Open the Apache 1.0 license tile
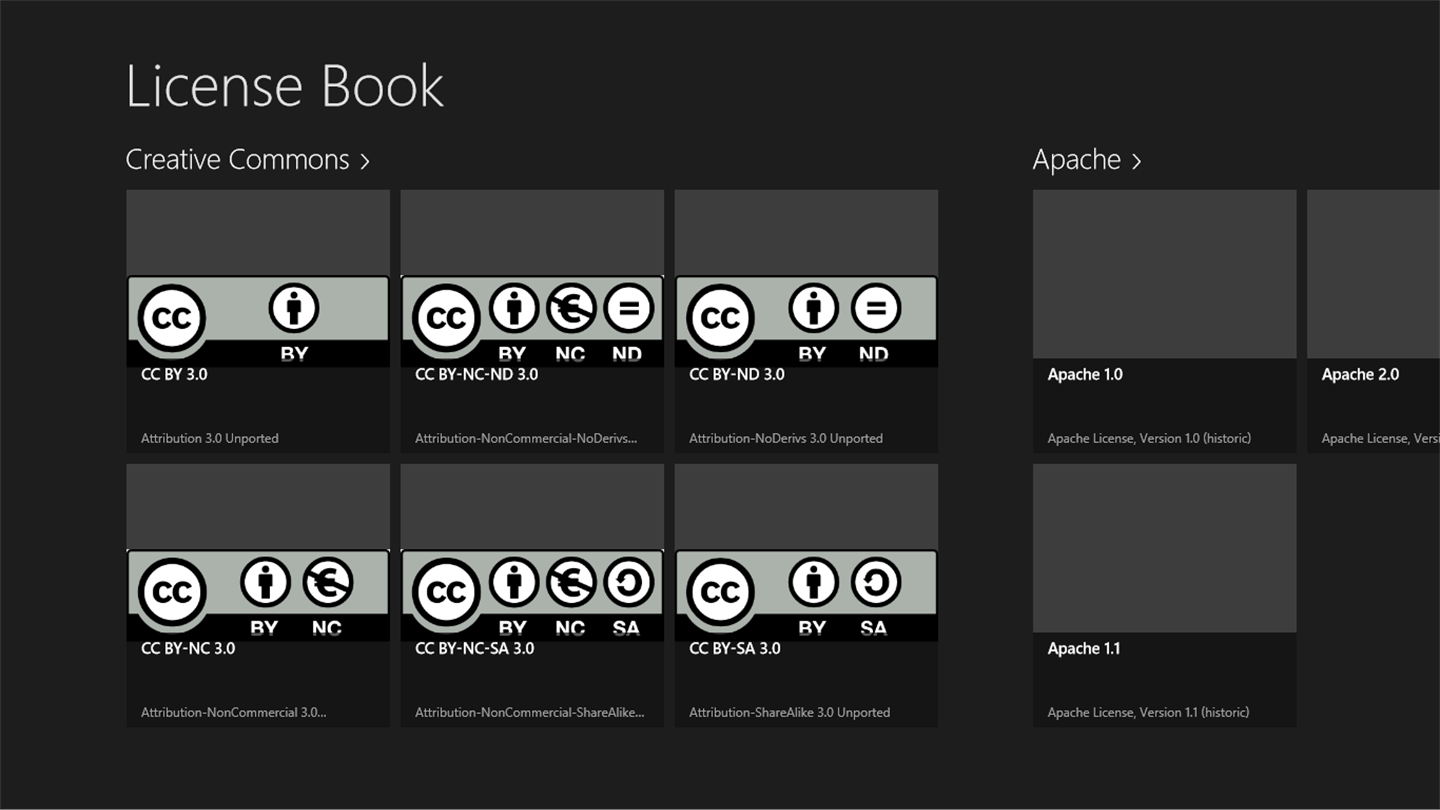1440x810 pixels. (x=1165, y=321)
